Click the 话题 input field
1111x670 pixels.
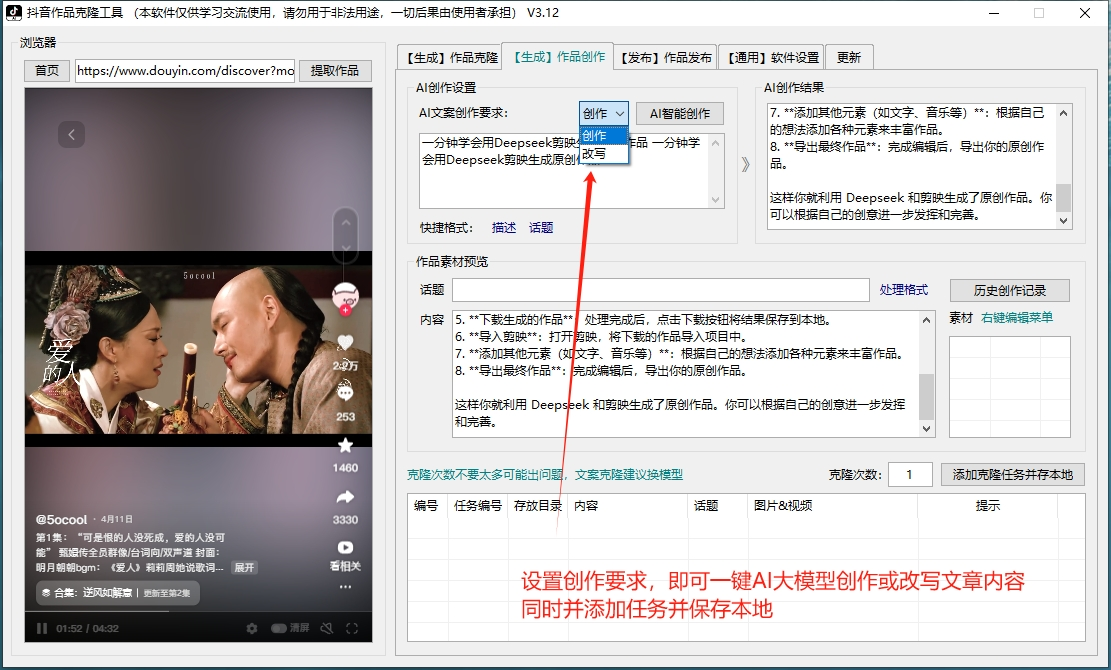[x=660, y=290]
